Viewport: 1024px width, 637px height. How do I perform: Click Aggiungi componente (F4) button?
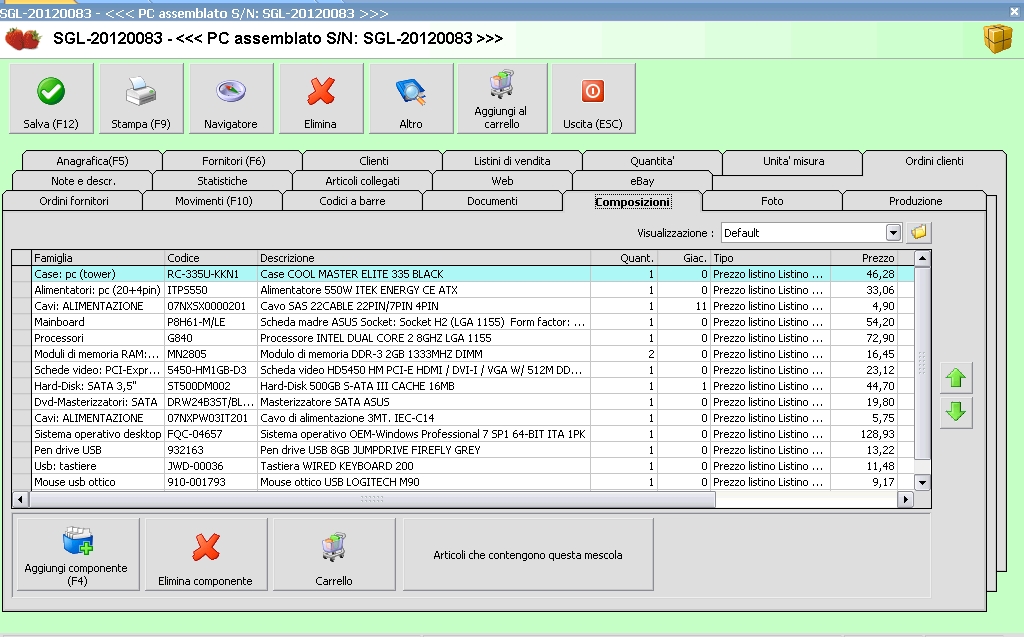pos(77,555)
